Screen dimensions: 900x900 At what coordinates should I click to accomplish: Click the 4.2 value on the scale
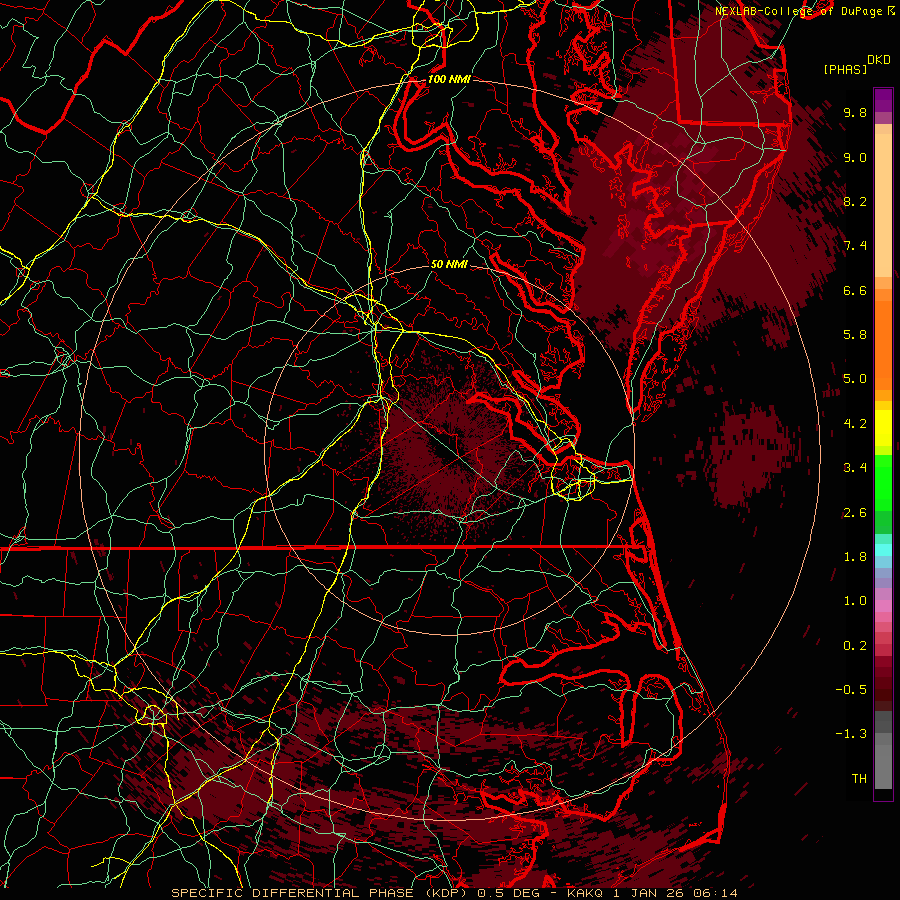pos(855,424)
